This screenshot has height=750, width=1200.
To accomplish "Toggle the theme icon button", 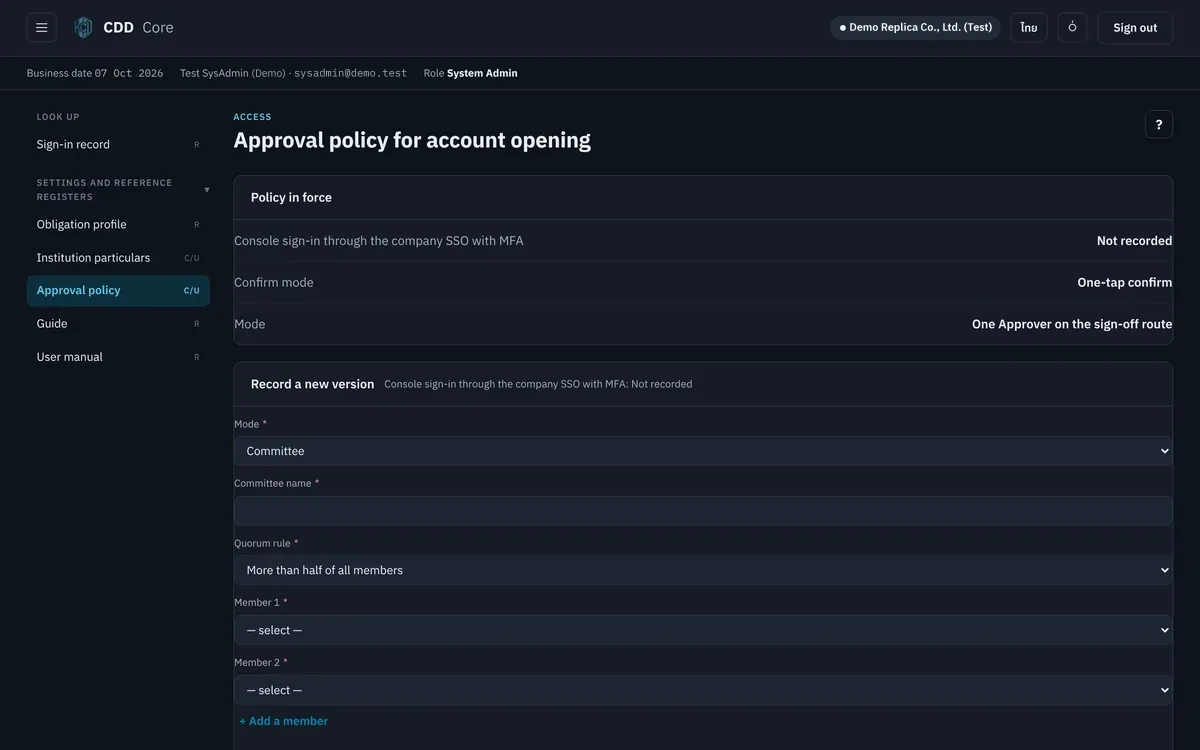I will tap(1072, 28).
